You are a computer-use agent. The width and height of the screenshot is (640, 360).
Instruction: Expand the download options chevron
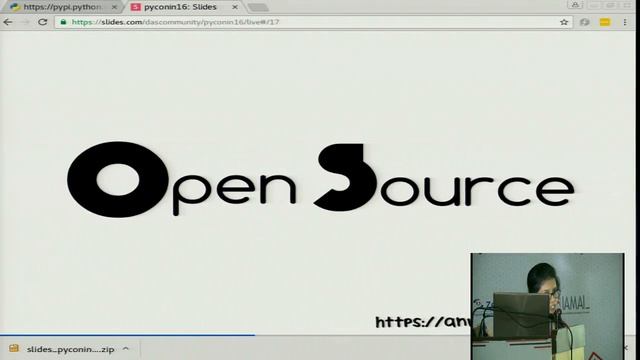click(126, 349)
